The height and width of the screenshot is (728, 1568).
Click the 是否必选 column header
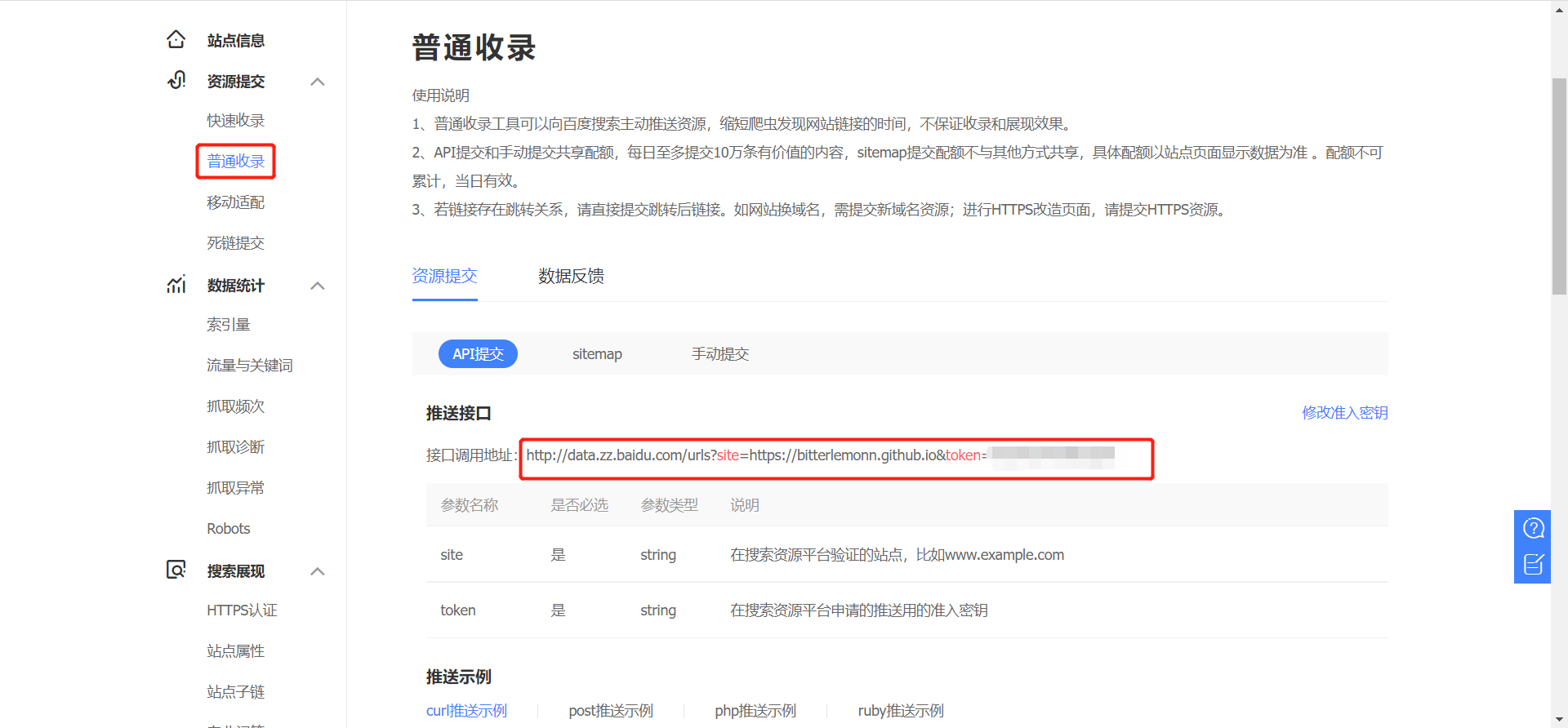pyautogui.click(x=580, y=505)
